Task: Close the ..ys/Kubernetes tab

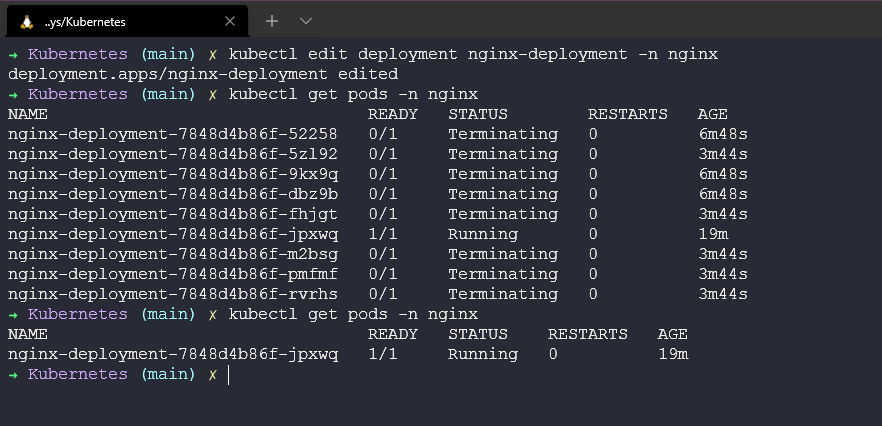Action: tap(230, 21)
